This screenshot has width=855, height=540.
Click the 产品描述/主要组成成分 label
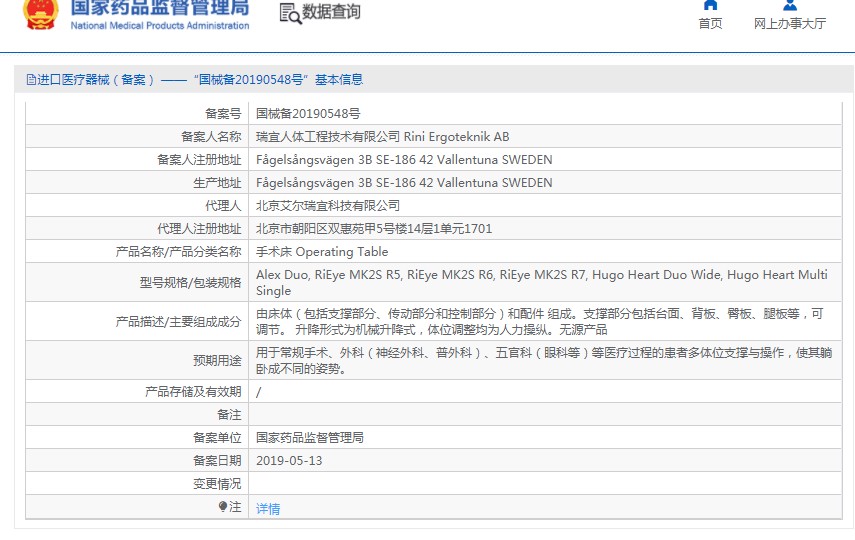178,321
